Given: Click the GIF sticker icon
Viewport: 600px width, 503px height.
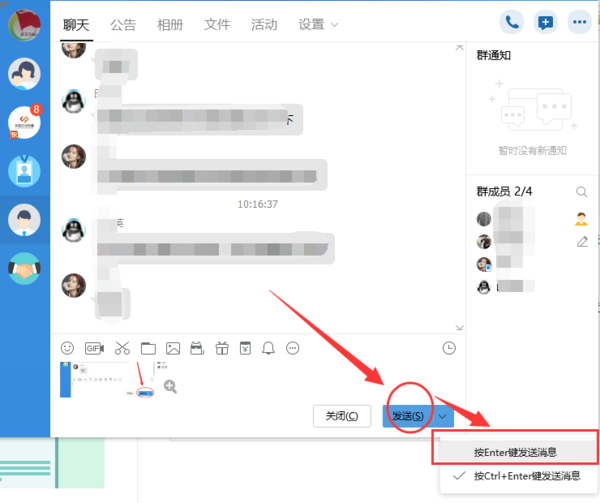Looking at the screenshot, I should click(x=94, y=348).
